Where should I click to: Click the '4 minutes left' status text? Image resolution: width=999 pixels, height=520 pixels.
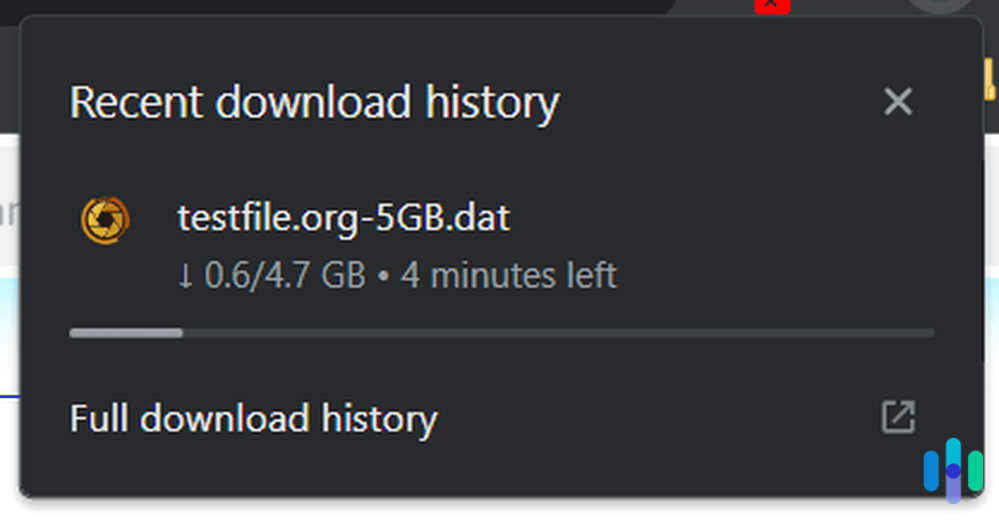(509, 275)
